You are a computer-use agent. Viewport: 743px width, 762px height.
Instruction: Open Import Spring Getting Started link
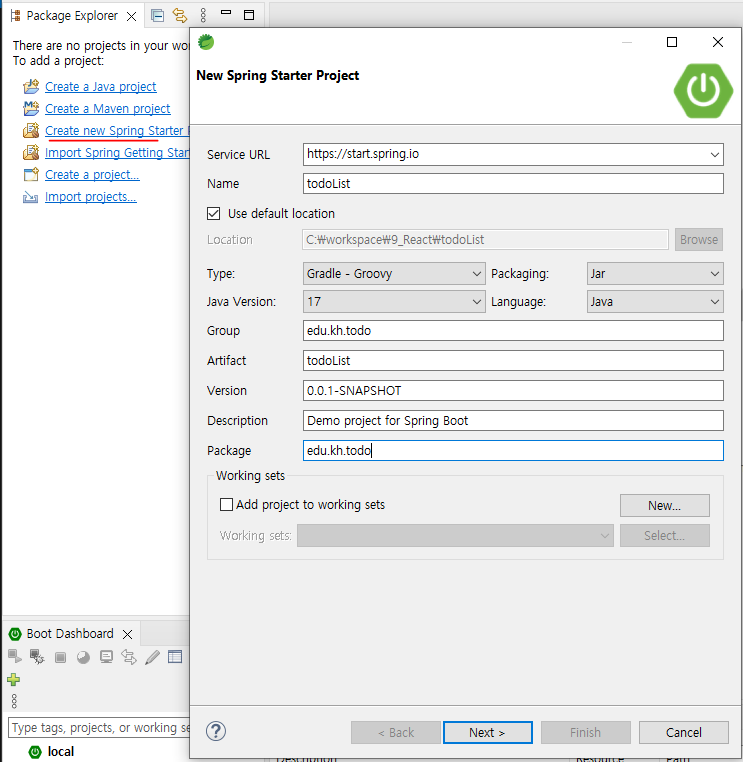coord(117,153)
